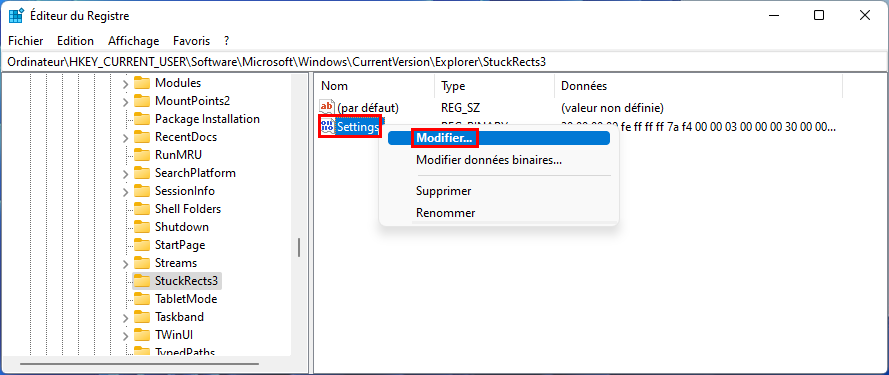
Task: Expand the Taskband tree node
Action: pos(125,317)
